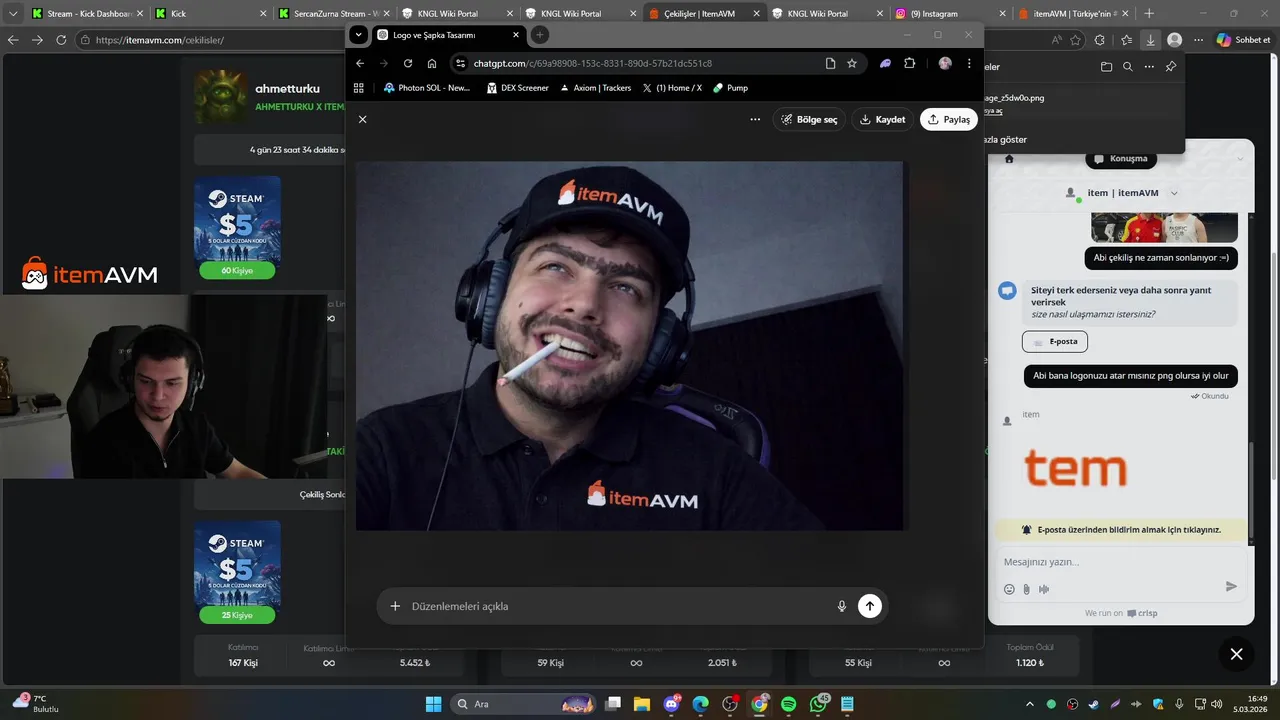Show hidden system tray icons chevron
Screen dimensions: 1280x720
coord(1029,704)
